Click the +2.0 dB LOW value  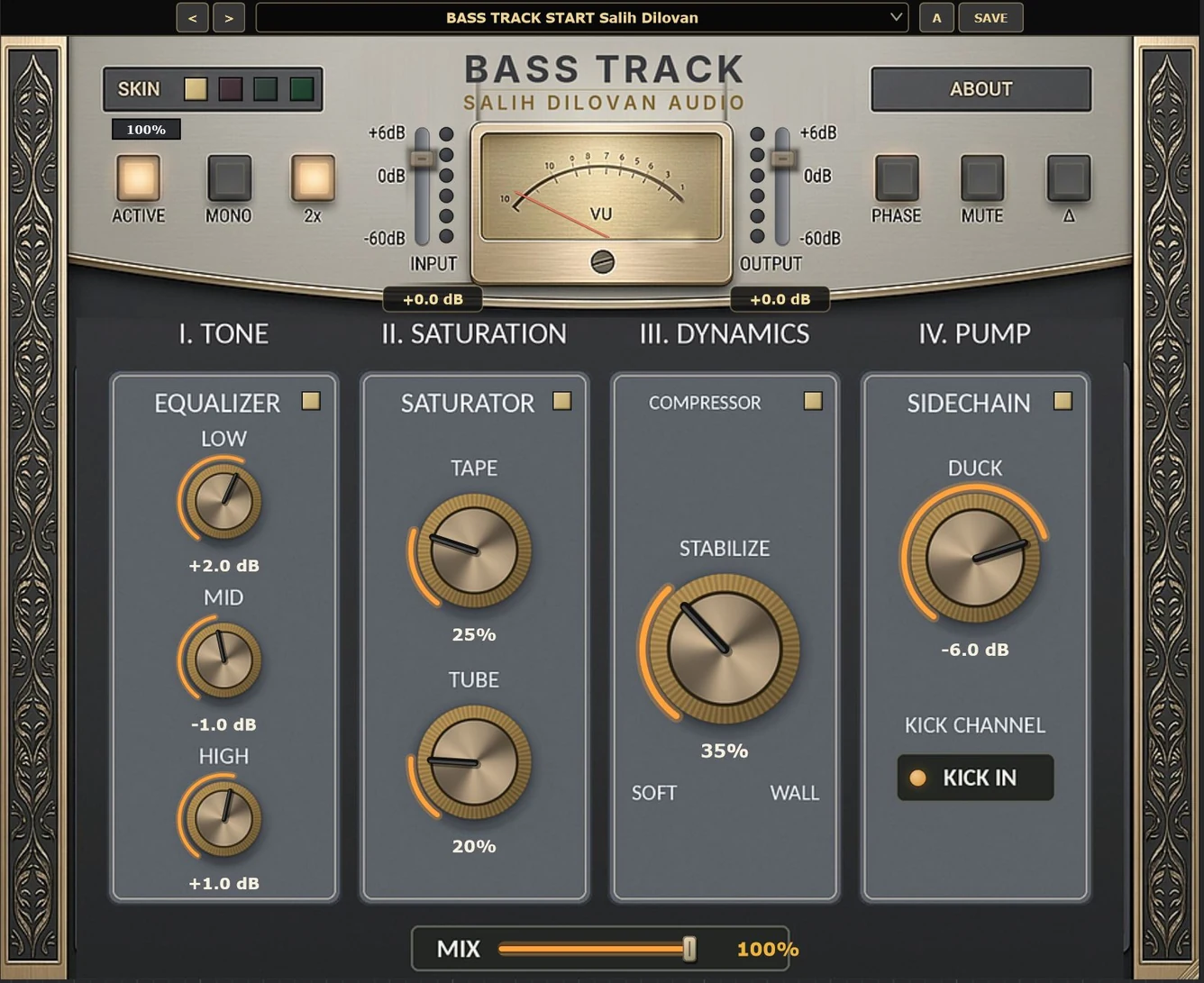point(223,566)
